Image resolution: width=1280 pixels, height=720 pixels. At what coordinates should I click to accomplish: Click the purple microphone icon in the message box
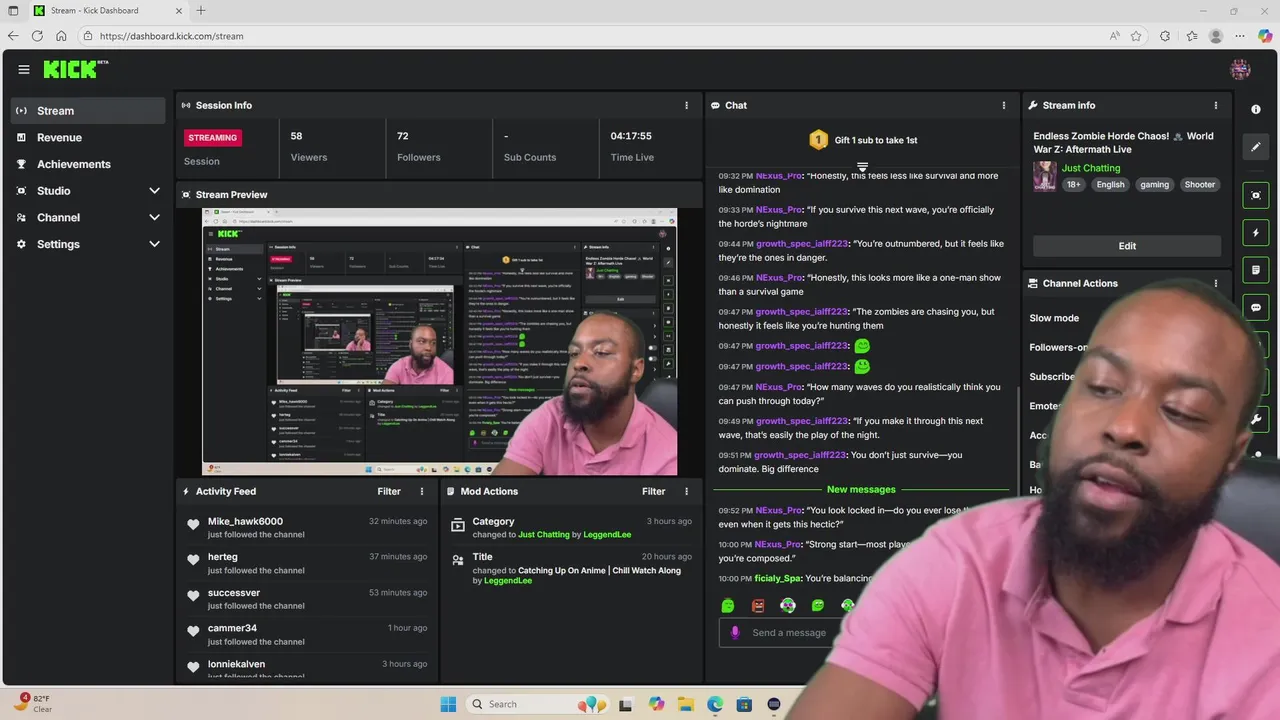(x=735, y=632)
